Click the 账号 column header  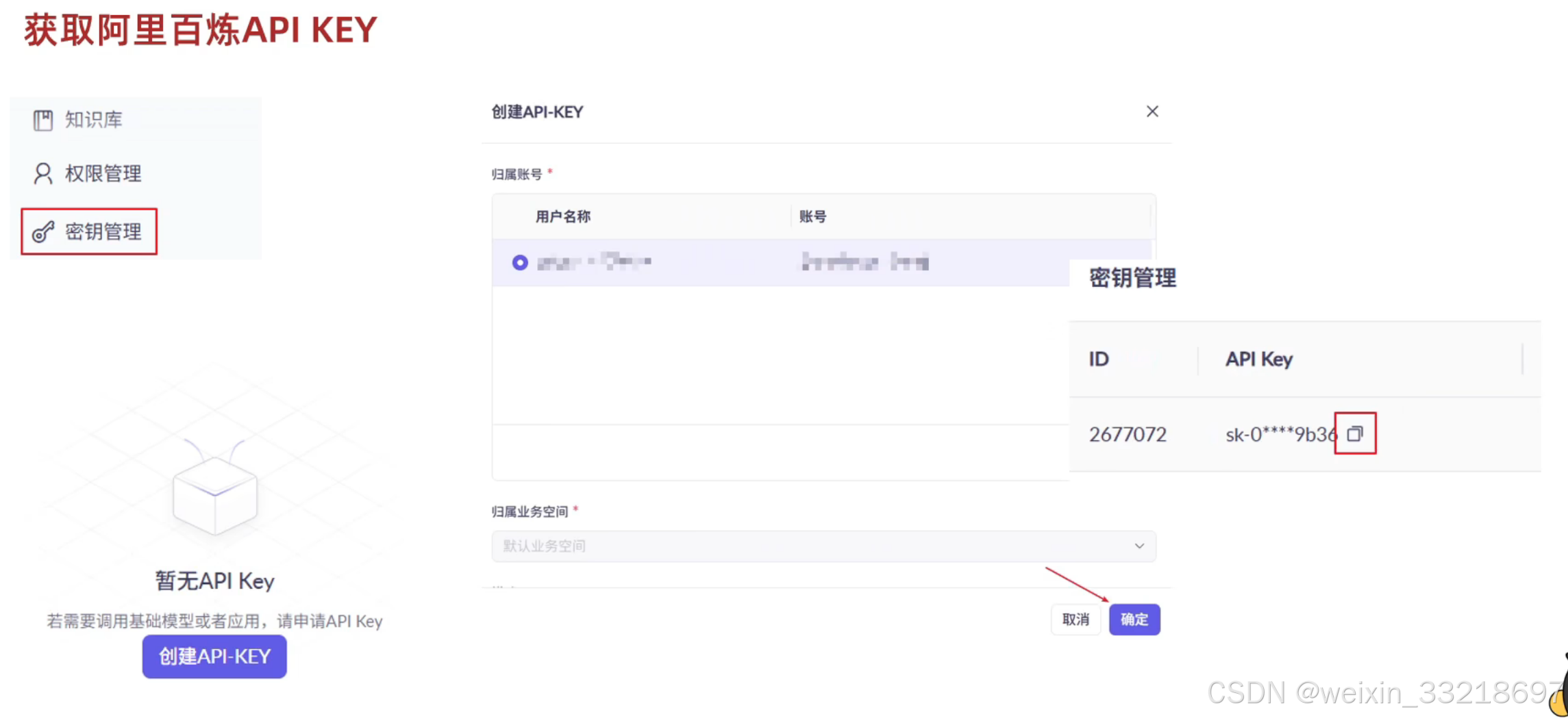812,216
